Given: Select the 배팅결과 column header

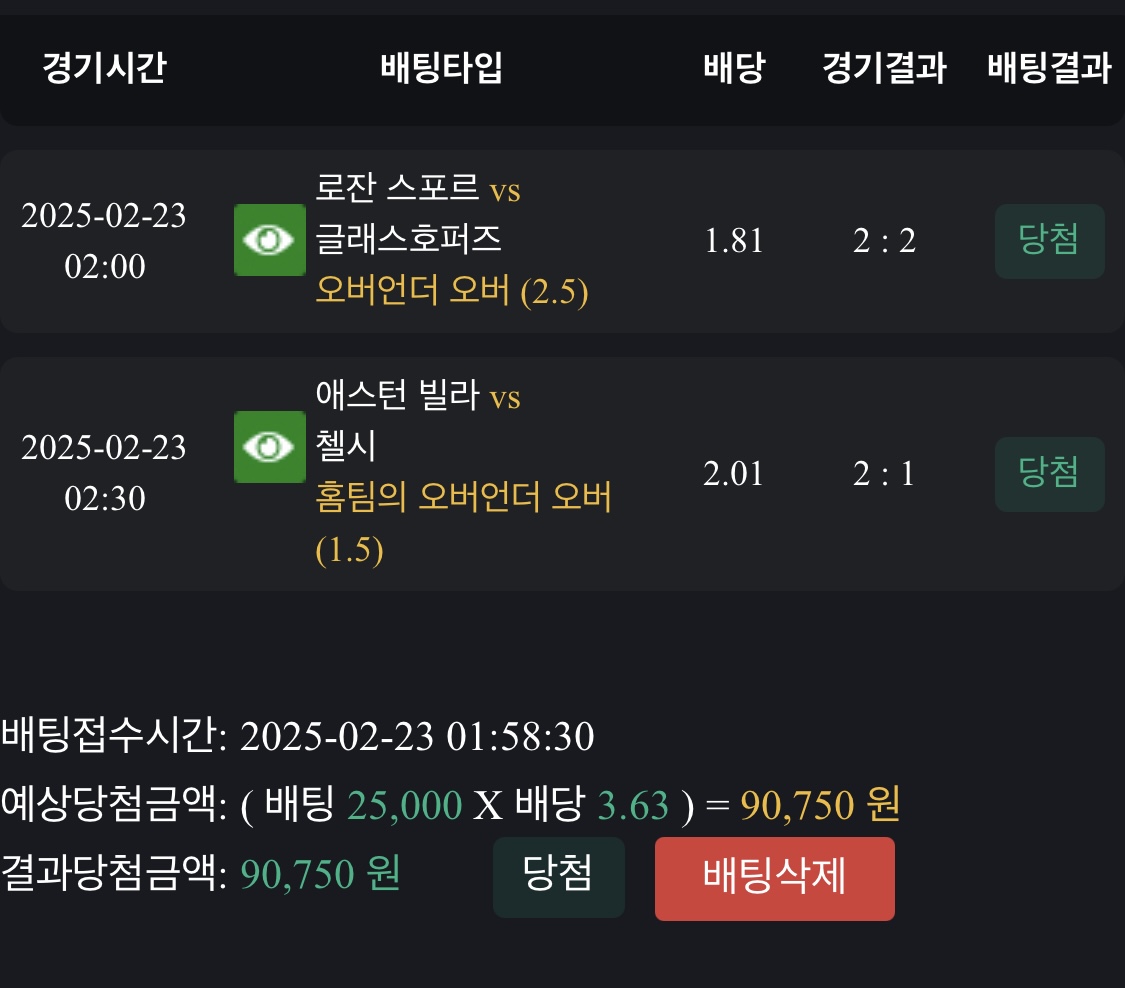Looking at the screenshot, I should click(1049, 69).
